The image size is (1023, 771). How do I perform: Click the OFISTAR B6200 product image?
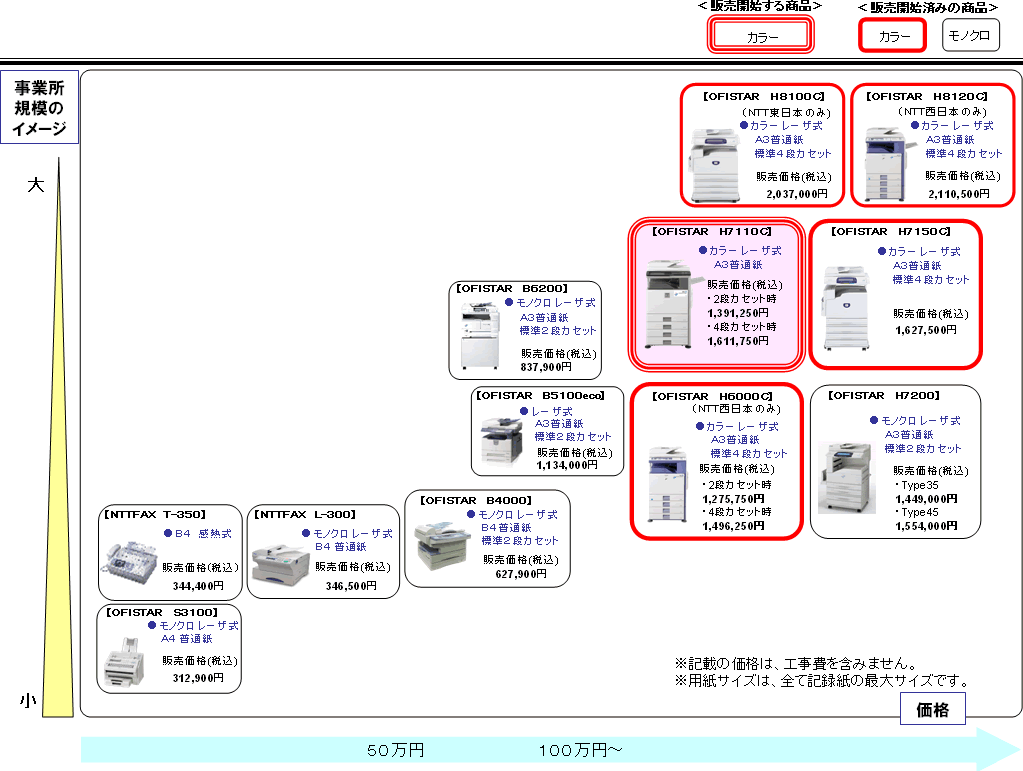pos(480,337)
